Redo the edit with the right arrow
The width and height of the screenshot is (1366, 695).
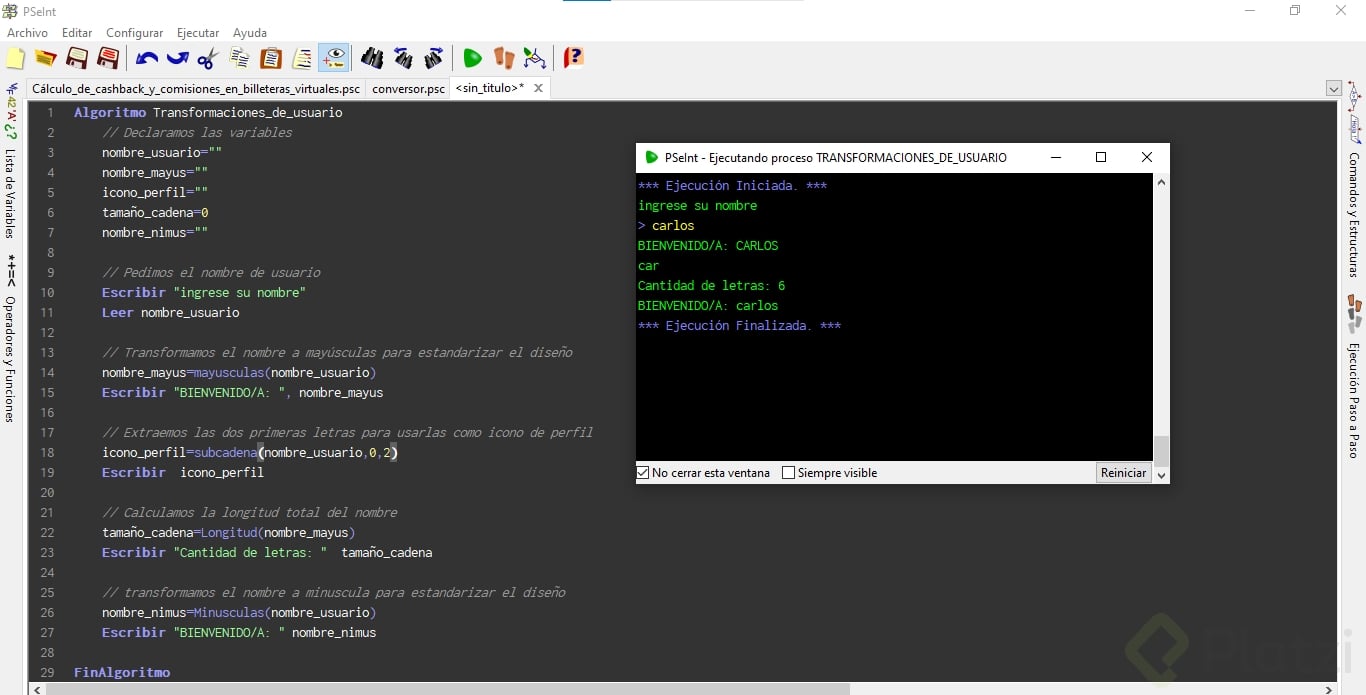click(178, 58)
